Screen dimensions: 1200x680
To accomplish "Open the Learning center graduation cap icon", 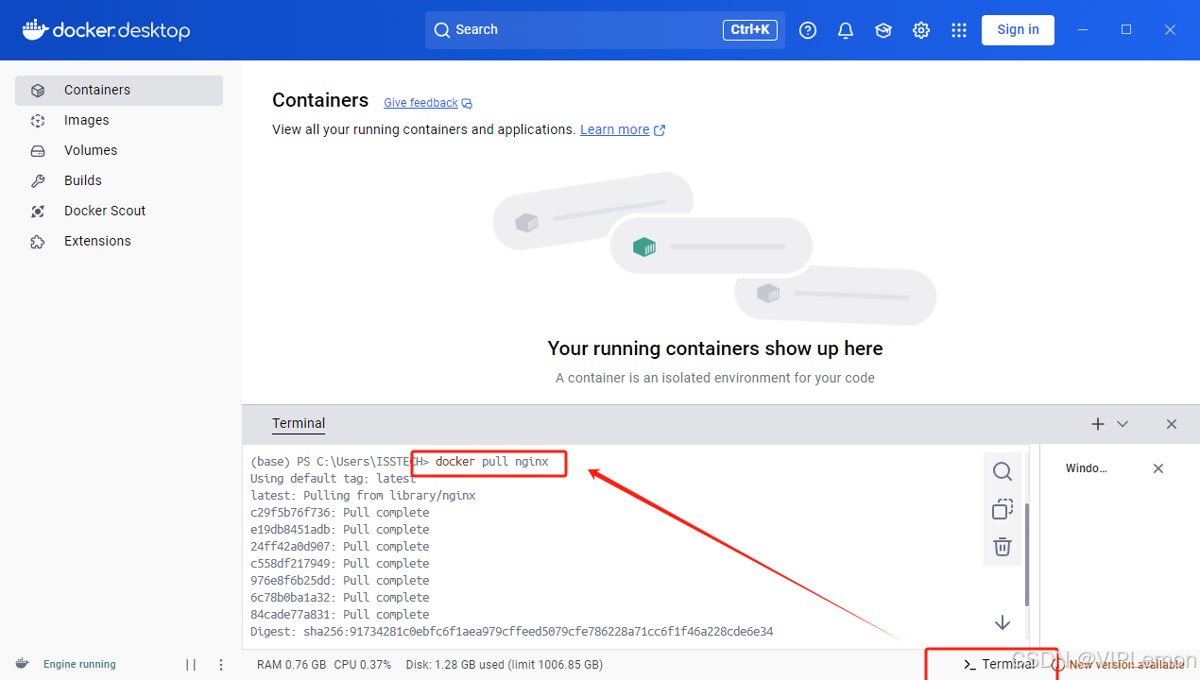I will pyautogui.click(x=883, y=30).
